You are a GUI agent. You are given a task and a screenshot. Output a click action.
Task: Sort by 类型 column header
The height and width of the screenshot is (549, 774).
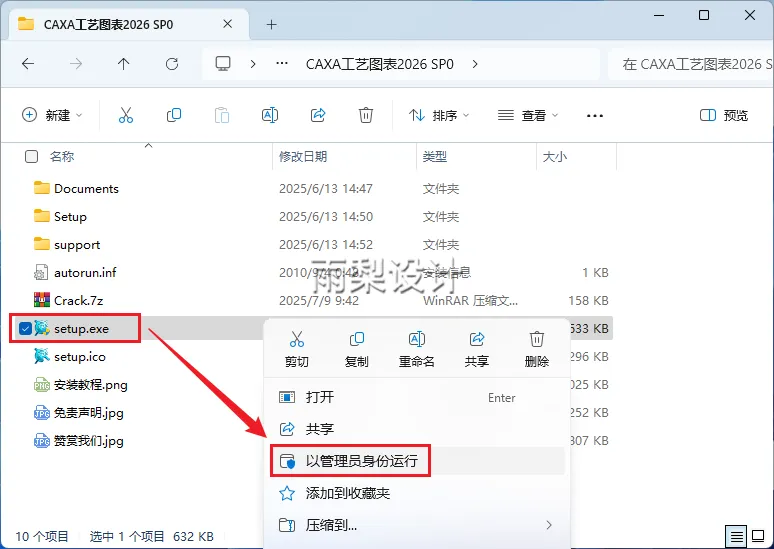point(435,157)
